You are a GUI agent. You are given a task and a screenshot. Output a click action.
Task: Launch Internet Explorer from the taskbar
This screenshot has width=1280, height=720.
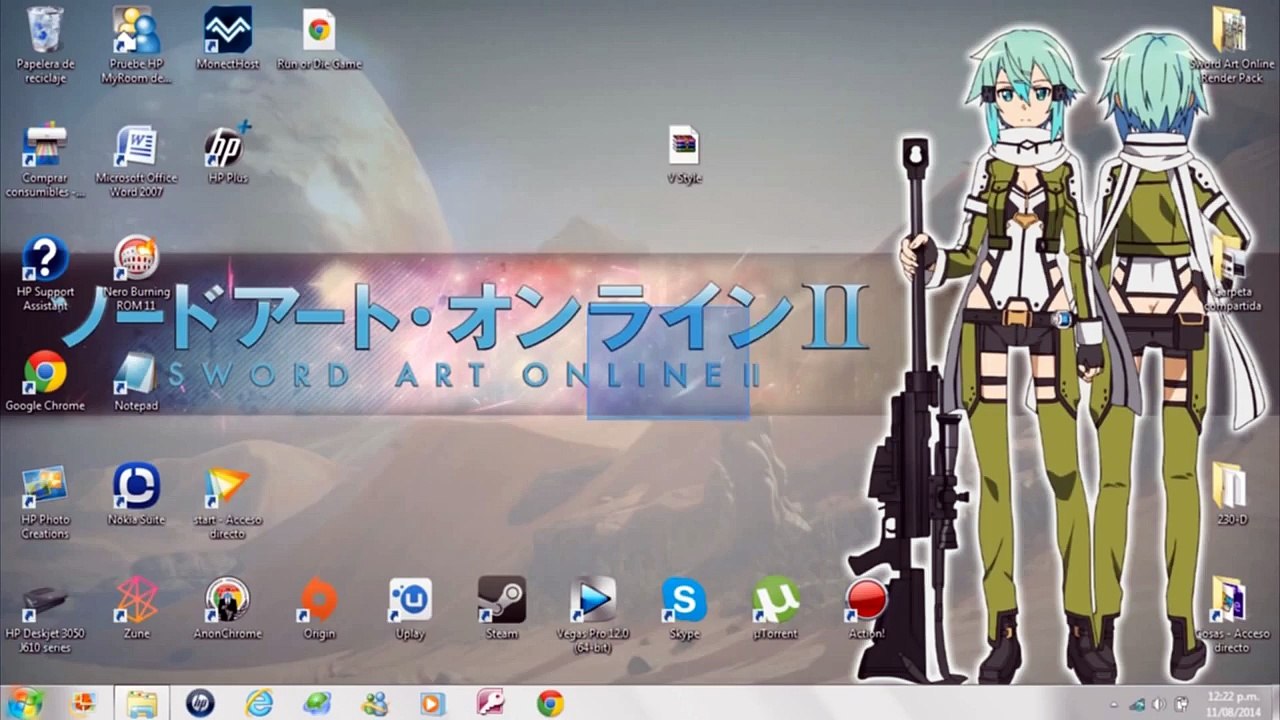click(x=259, y=703)
